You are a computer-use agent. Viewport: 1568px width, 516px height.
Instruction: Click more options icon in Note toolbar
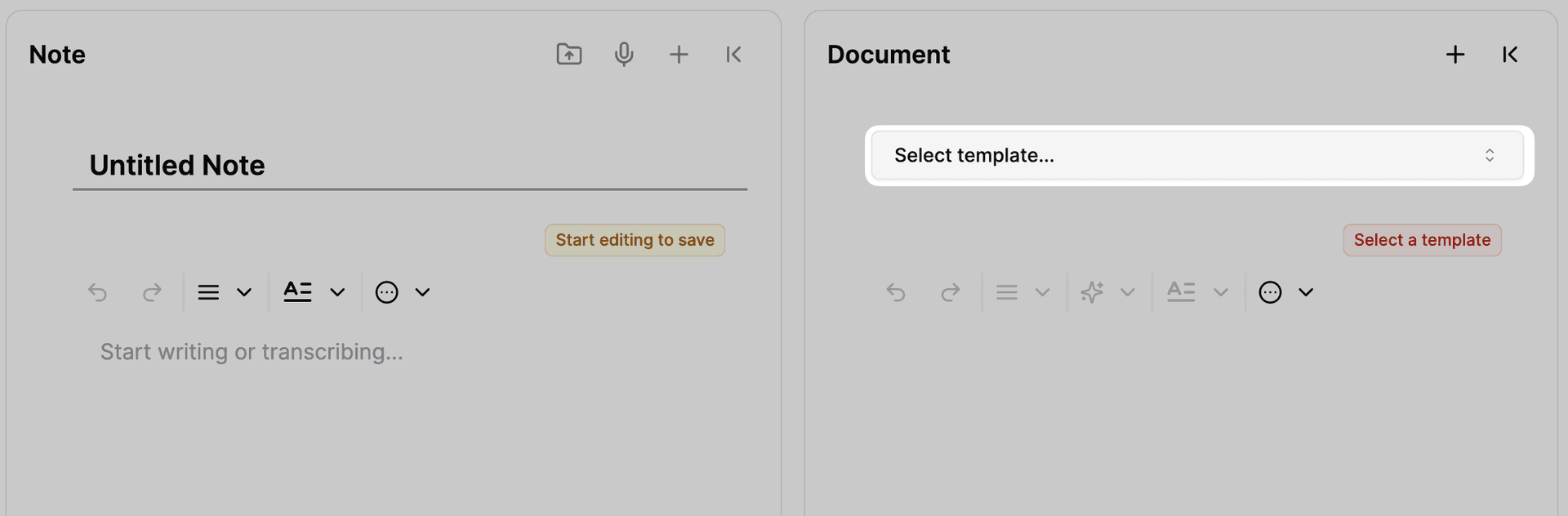click(386, 292)
